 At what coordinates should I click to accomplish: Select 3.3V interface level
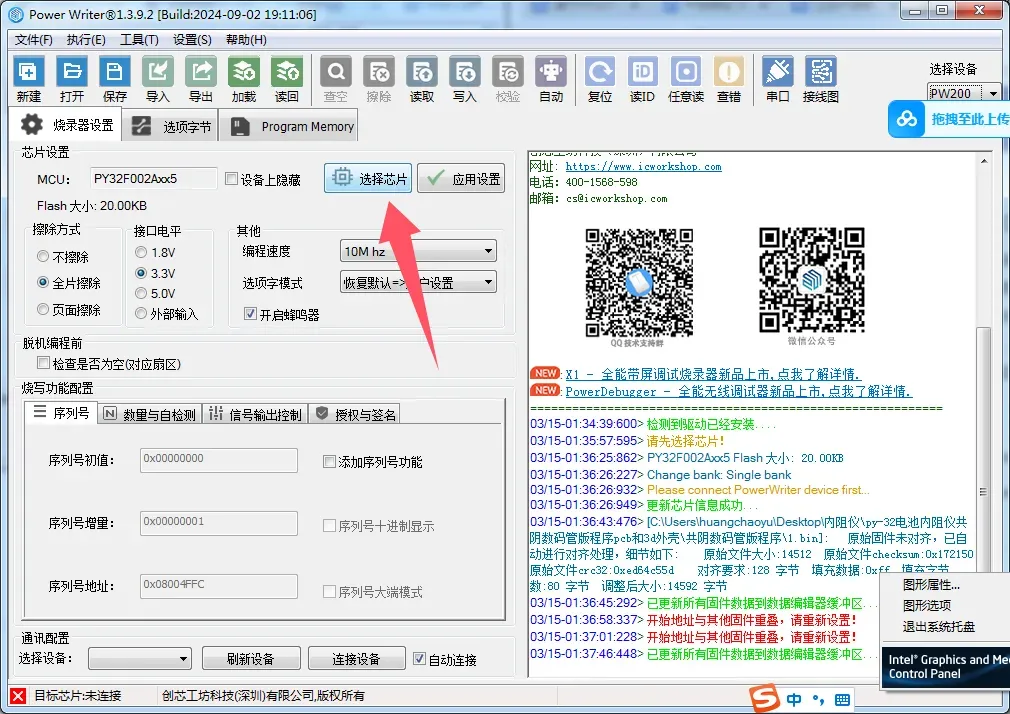click(x=140, y=273)
